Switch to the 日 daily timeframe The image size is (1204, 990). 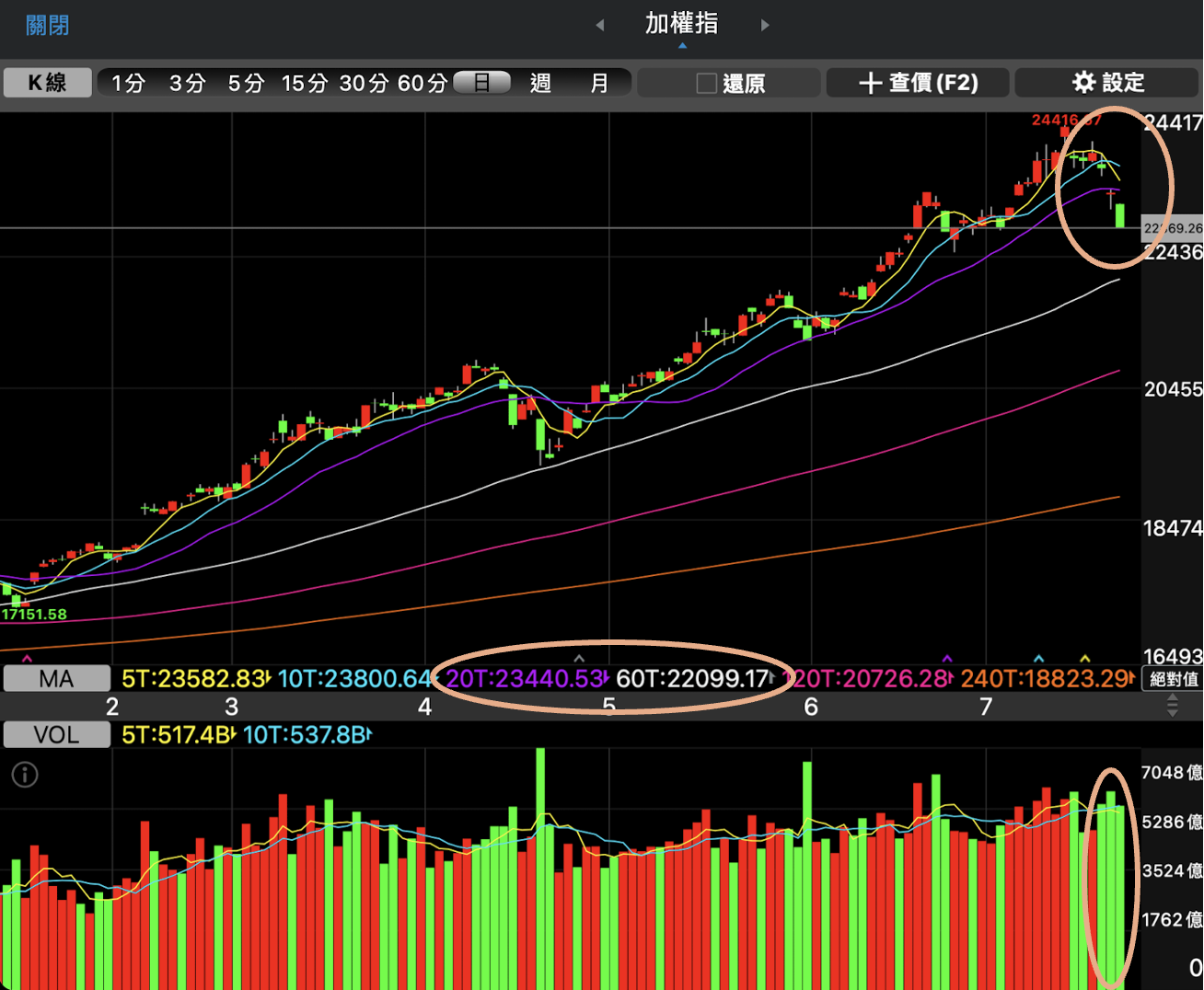point(481,83)
